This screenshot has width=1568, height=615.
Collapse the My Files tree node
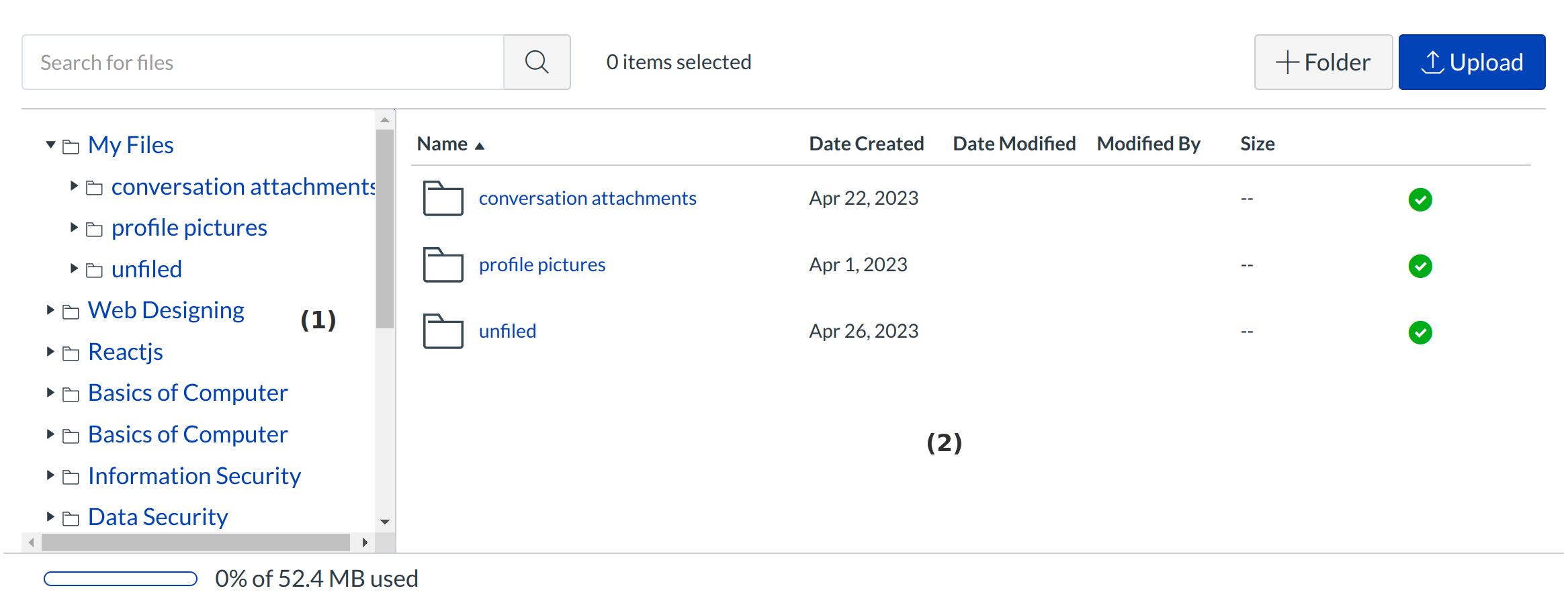coord(50,145)
